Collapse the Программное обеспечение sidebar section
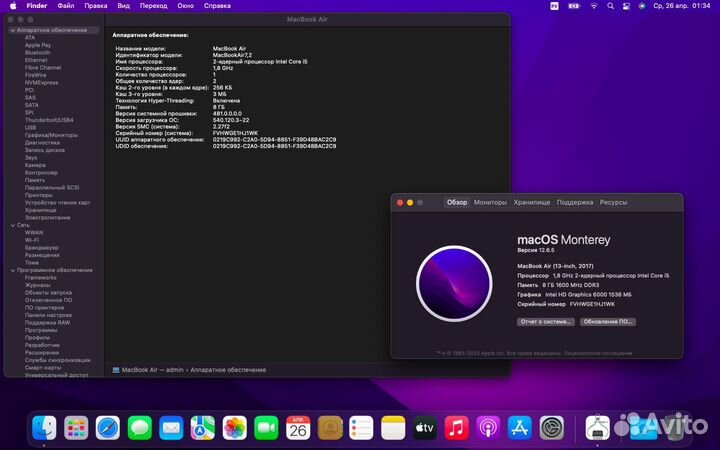The image size is (720, 450). click(12, 270)
